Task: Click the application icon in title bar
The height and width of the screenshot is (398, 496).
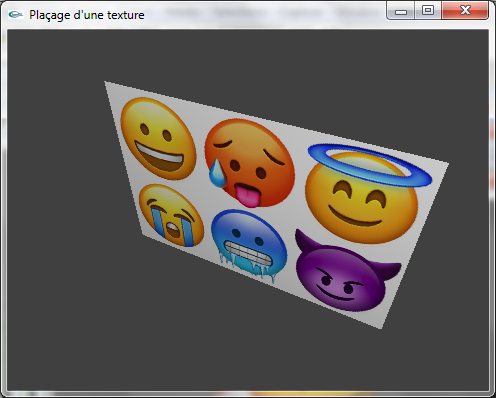Action: tap(15, 14)
